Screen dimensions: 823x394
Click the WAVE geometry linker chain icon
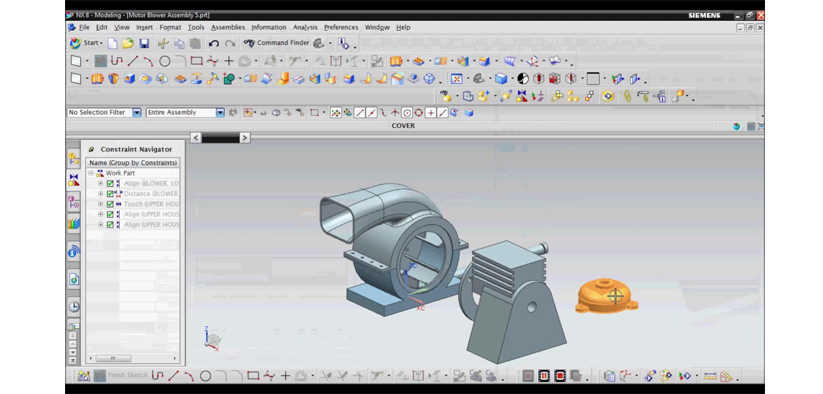click(x=626, y=97)
